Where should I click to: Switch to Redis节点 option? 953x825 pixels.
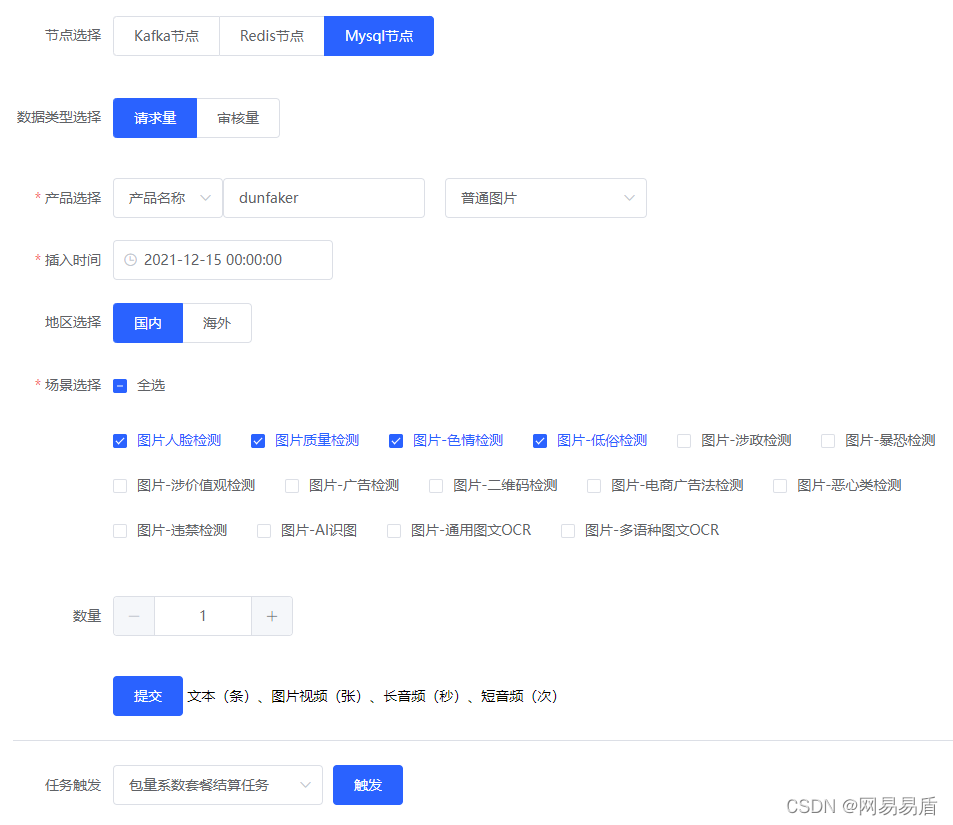272,36
